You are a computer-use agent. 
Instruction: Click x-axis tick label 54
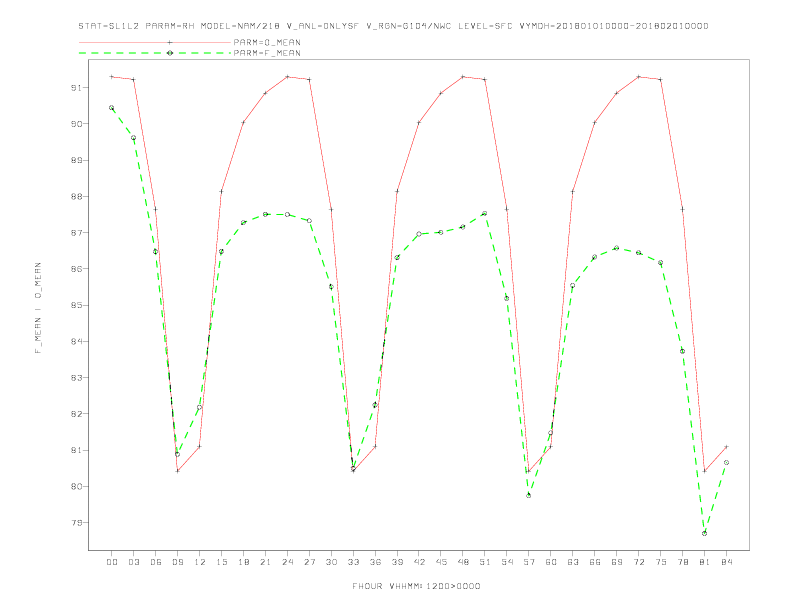tap(507, 562)
